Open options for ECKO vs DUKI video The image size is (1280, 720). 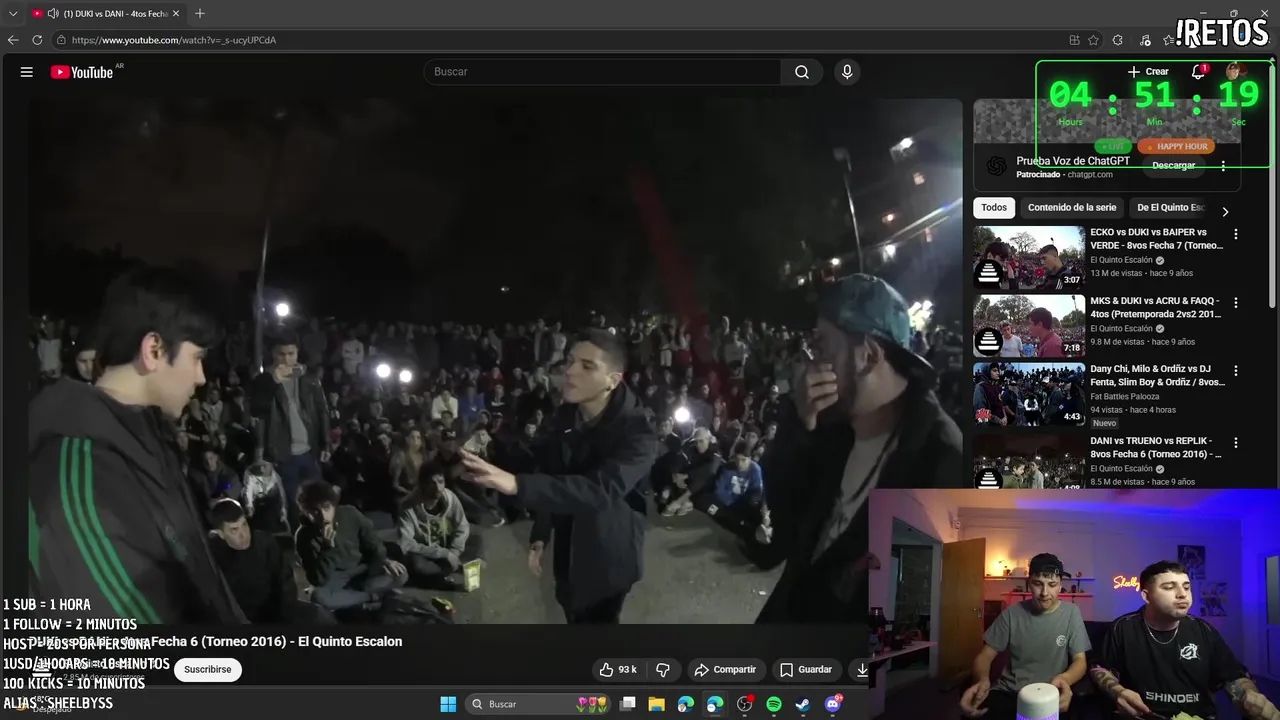click(1236, 234)
